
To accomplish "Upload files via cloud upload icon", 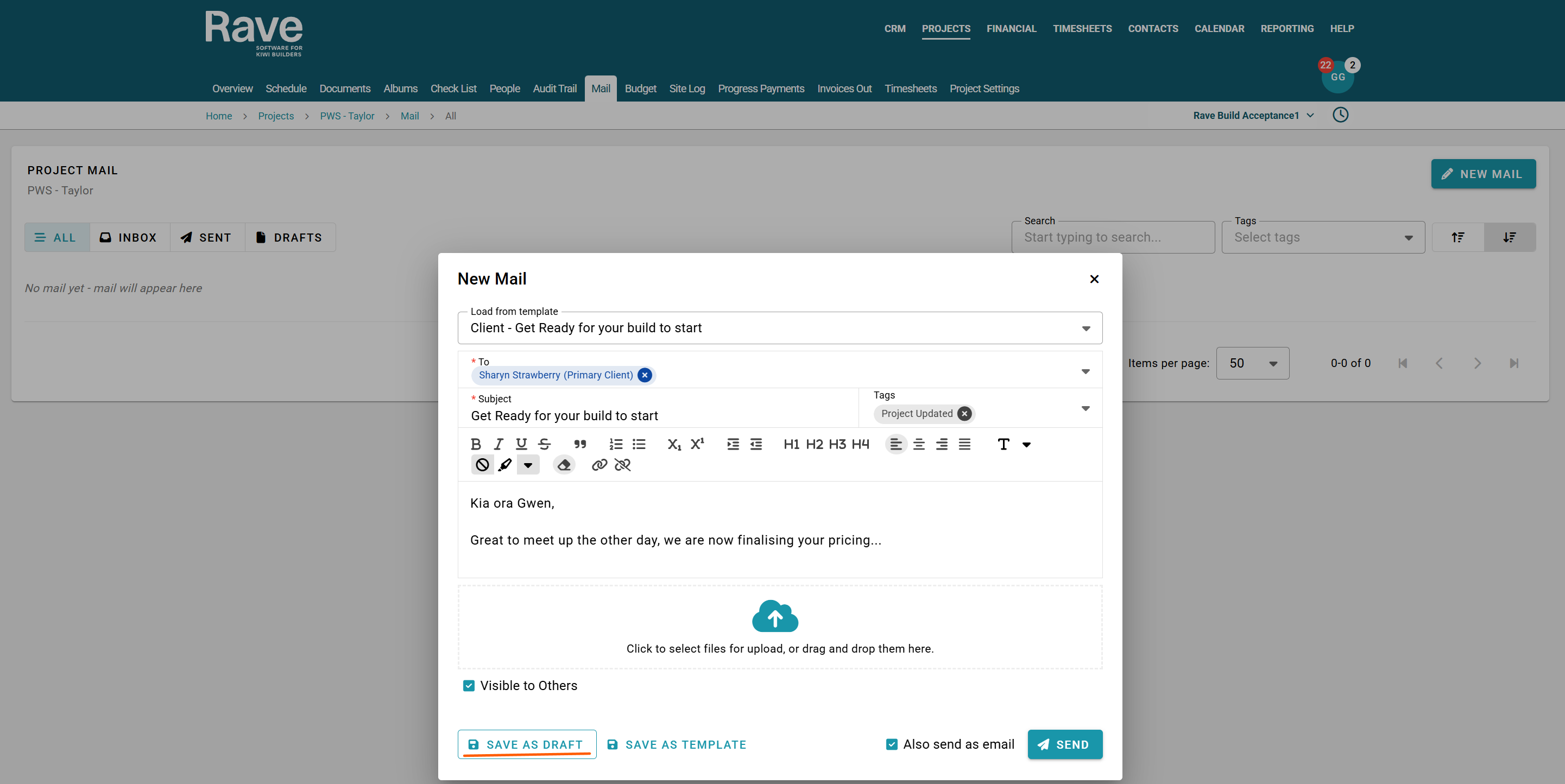I will 774,616.
